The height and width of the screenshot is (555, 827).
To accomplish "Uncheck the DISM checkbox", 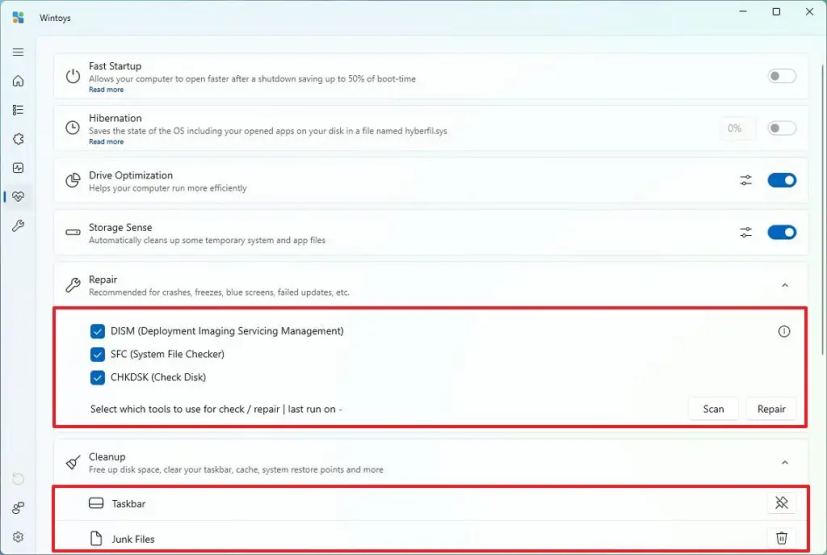I will coord(98,331).
